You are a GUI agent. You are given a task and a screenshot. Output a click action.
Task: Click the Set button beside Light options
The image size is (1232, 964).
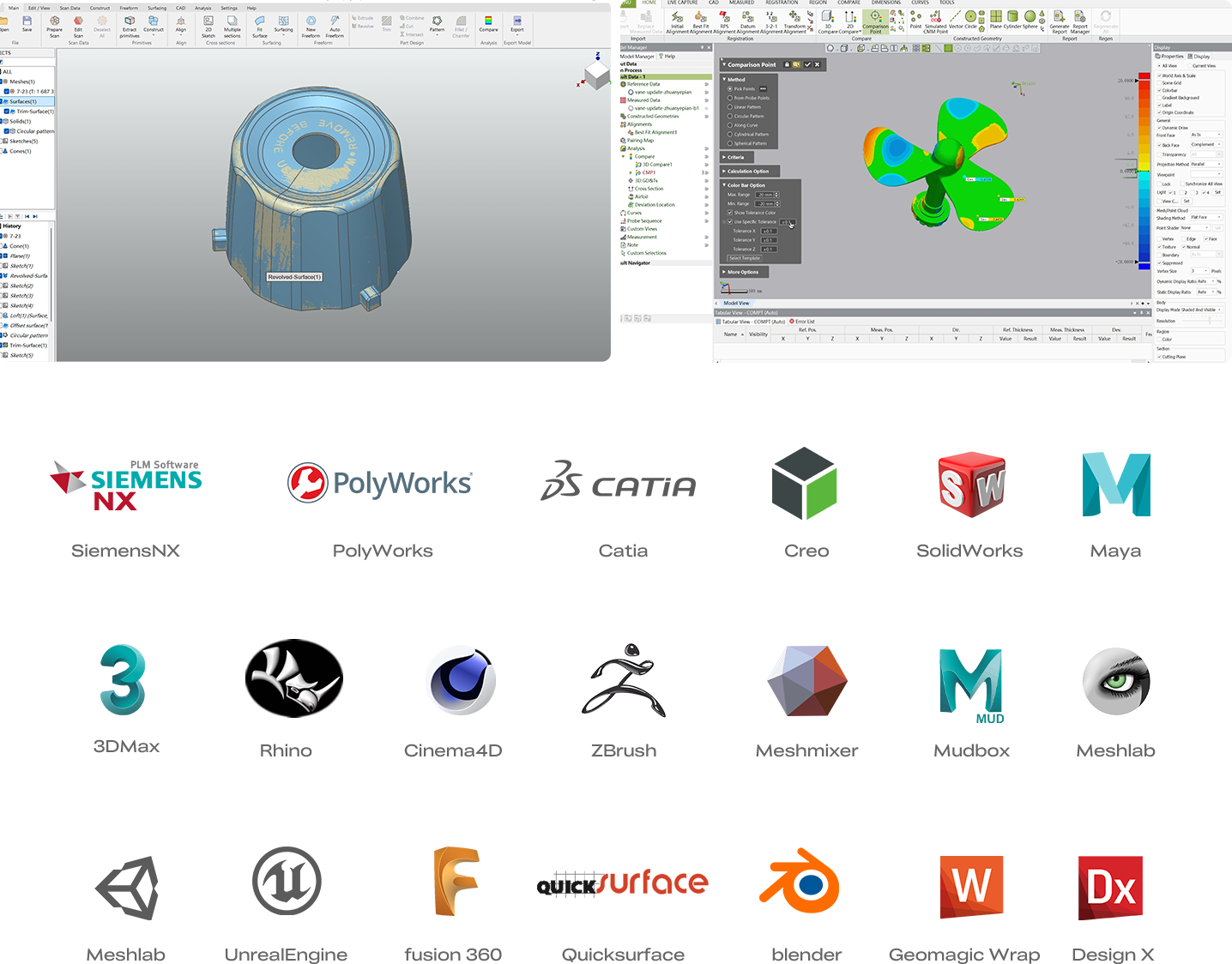pyautogui.click(x=1217, y=192)
